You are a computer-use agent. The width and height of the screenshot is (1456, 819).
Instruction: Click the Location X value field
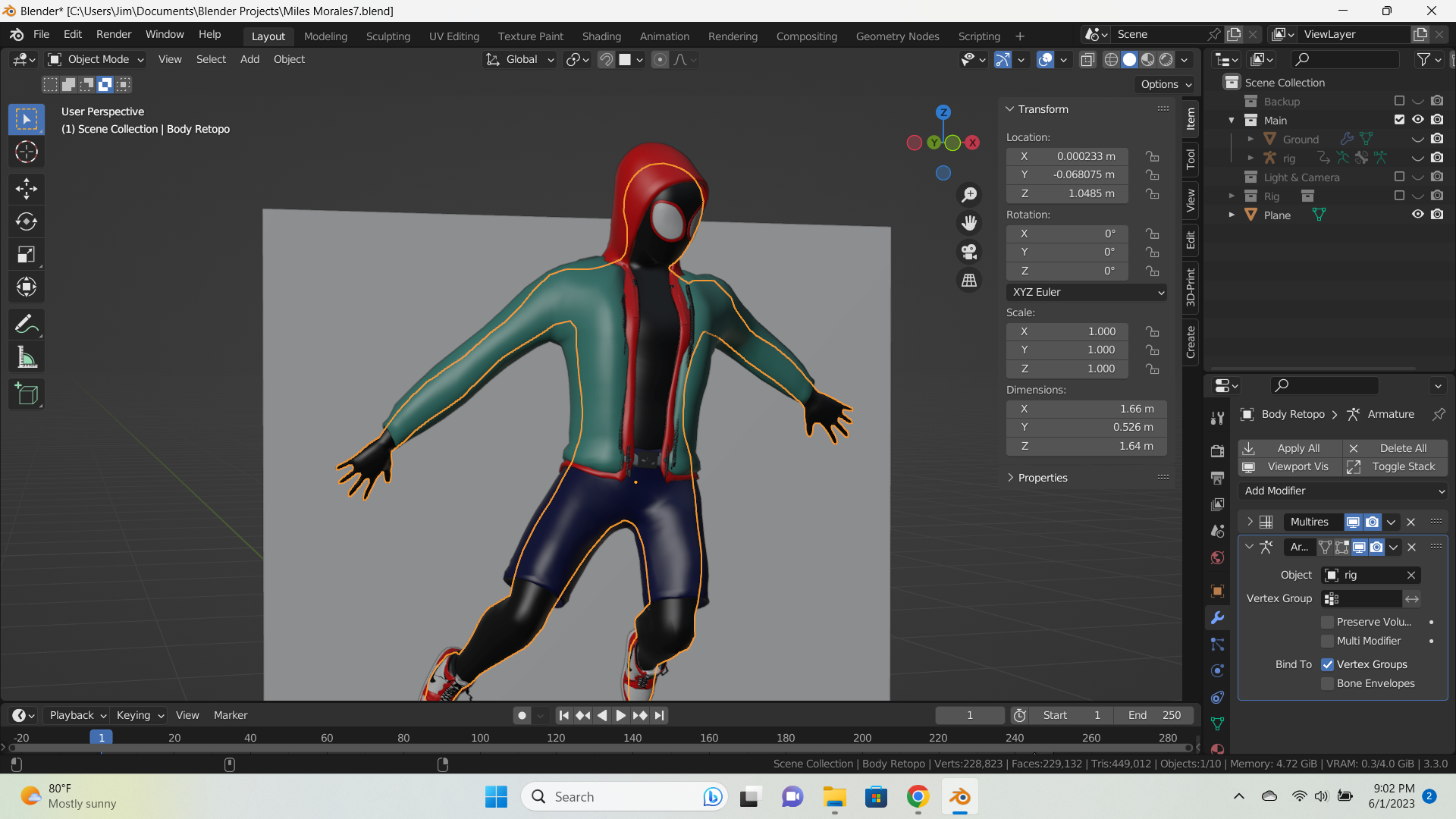(x=1067, y=156)
